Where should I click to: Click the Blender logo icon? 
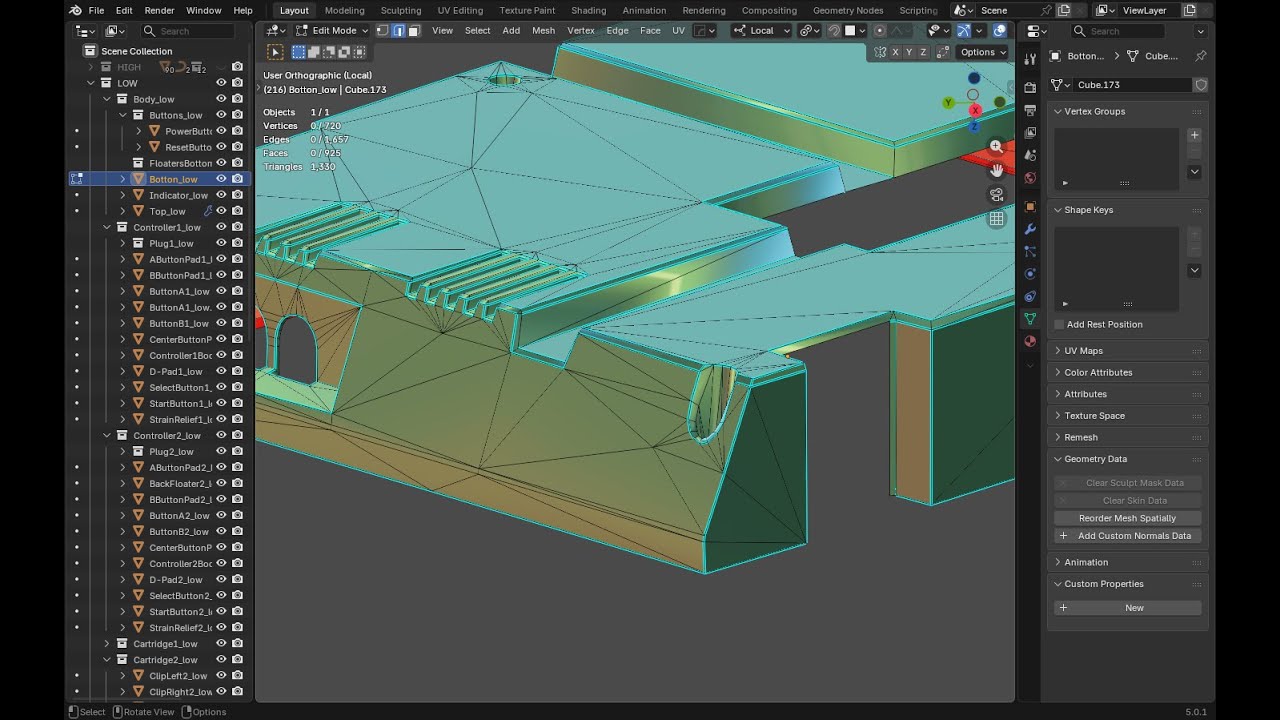click(x=76, y=10)
